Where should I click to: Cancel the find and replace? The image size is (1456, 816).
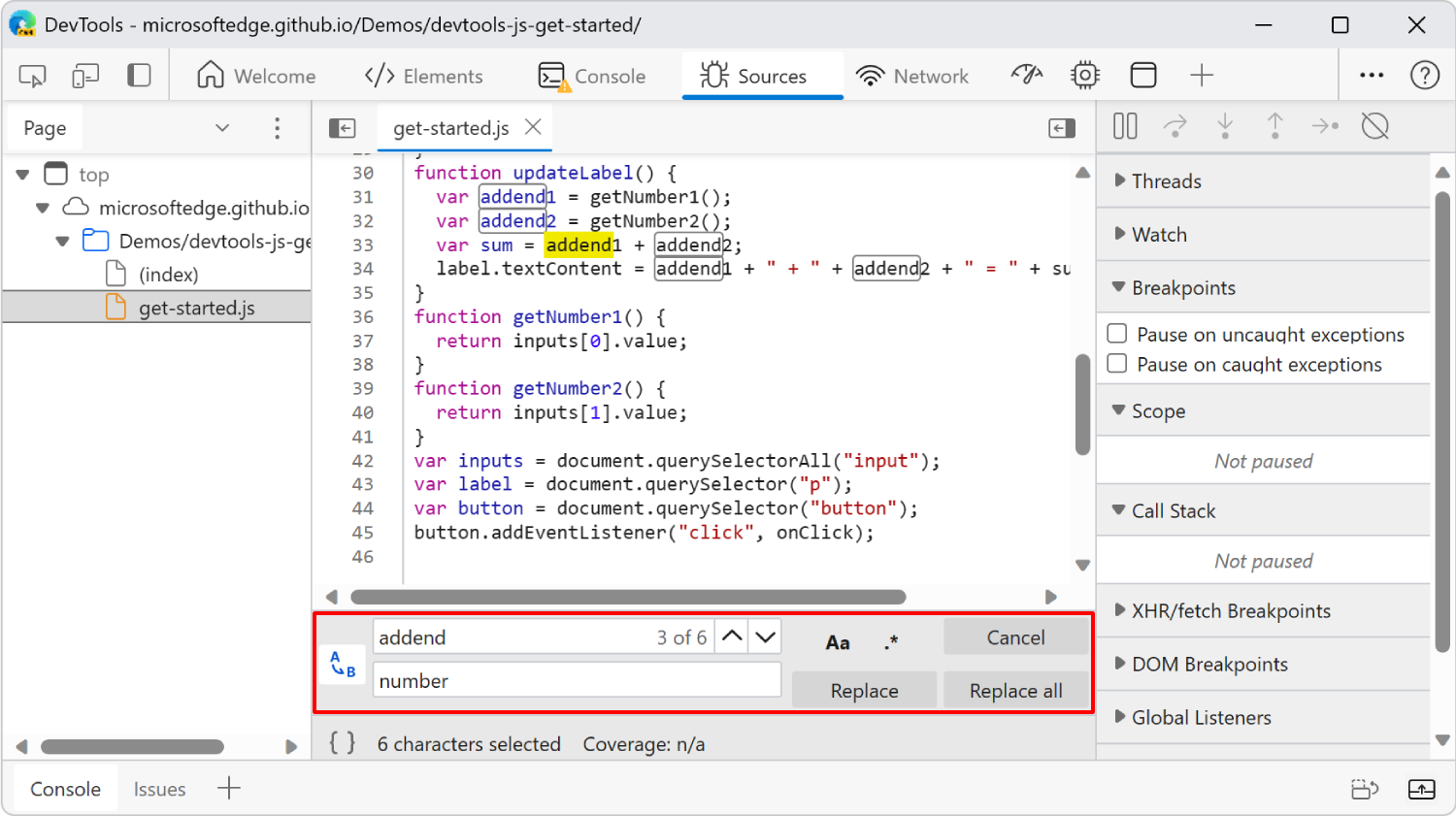click(1015, 637)
